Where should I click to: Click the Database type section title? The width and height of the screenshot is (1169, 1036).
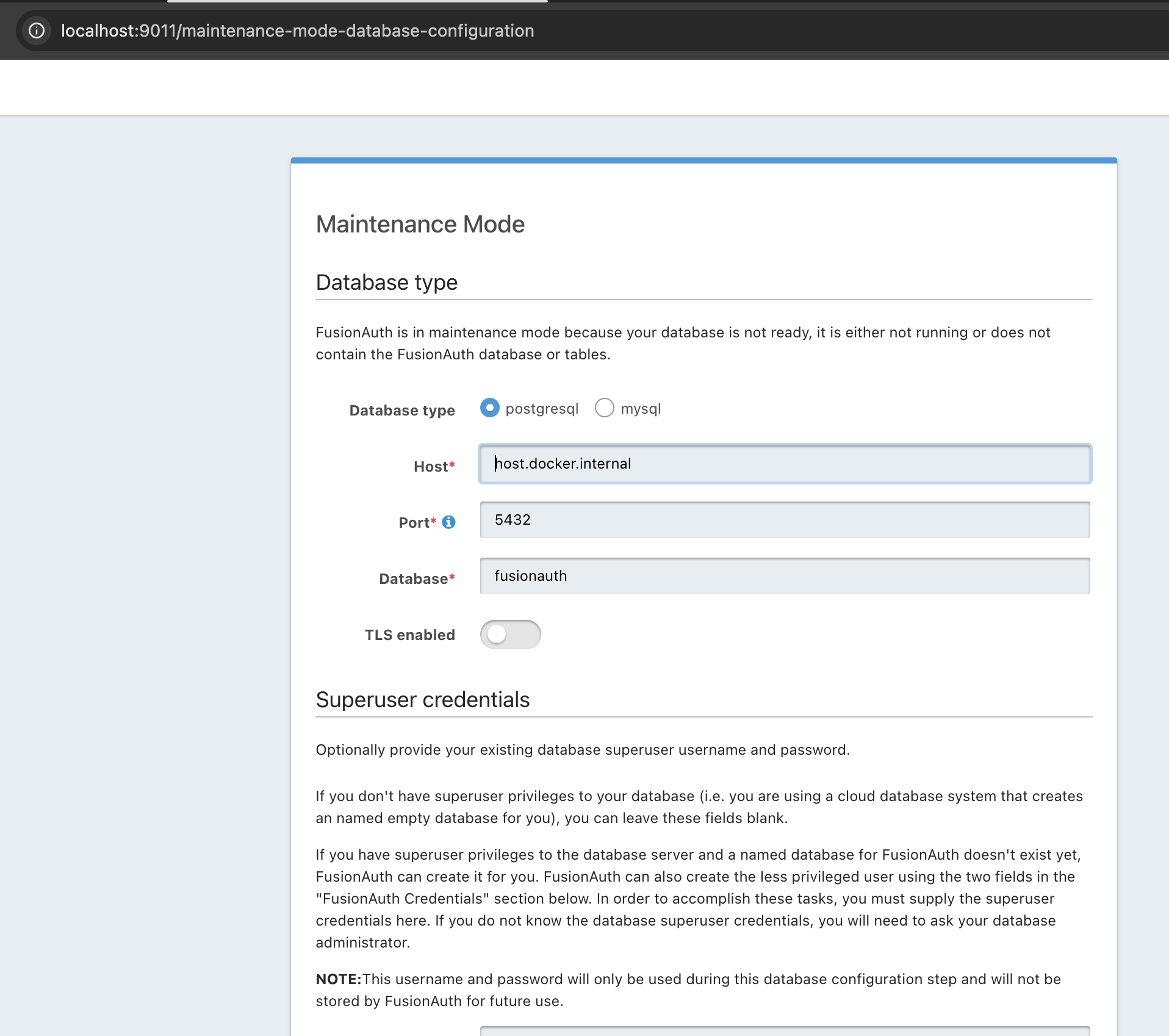pos(386,282)
